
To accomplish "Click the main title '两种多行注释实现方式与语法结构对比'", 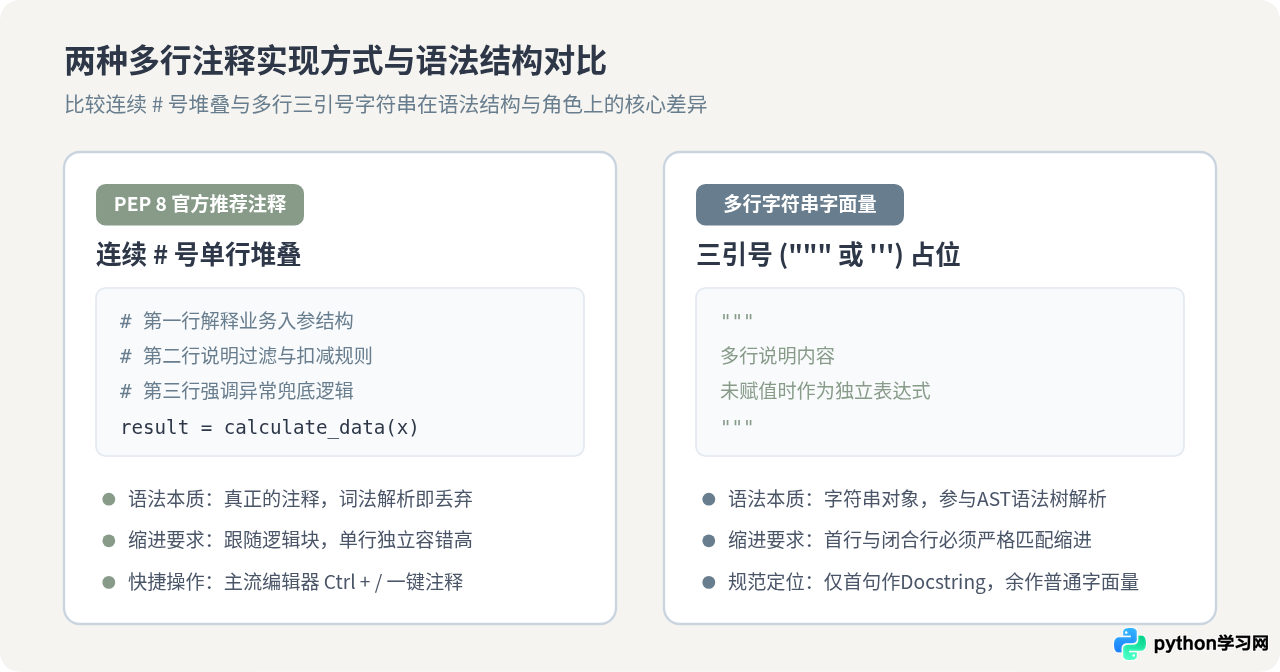I will (x=335, y=62).
